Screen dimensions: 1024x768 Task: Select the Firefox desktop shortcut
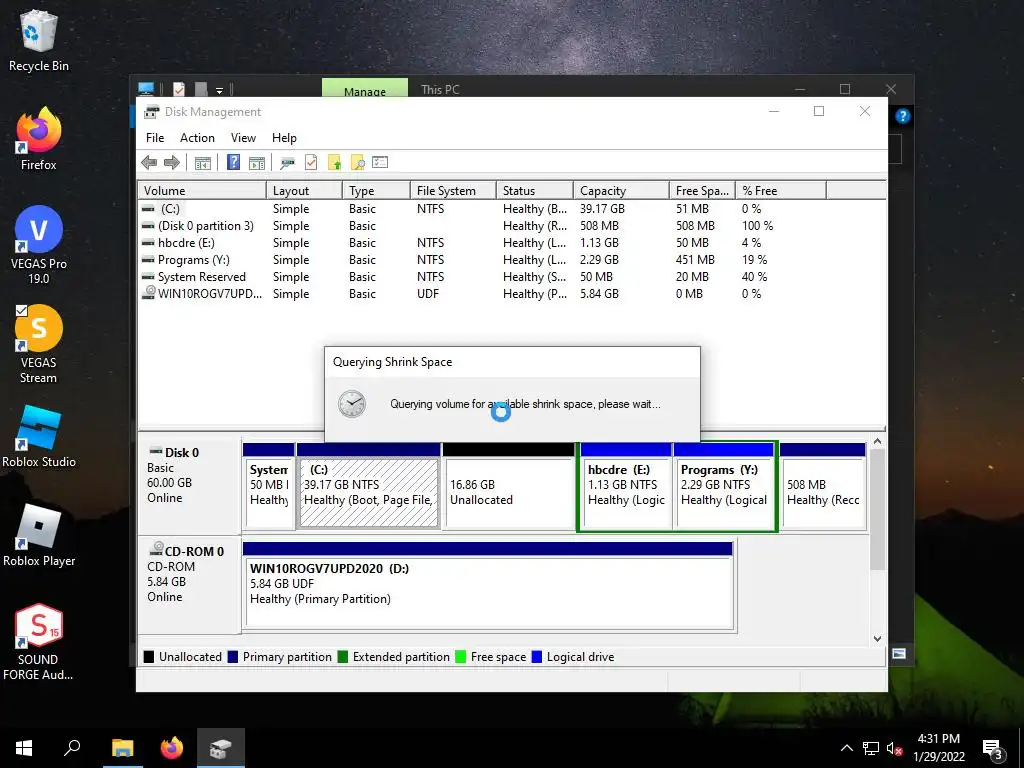[39, 138]
